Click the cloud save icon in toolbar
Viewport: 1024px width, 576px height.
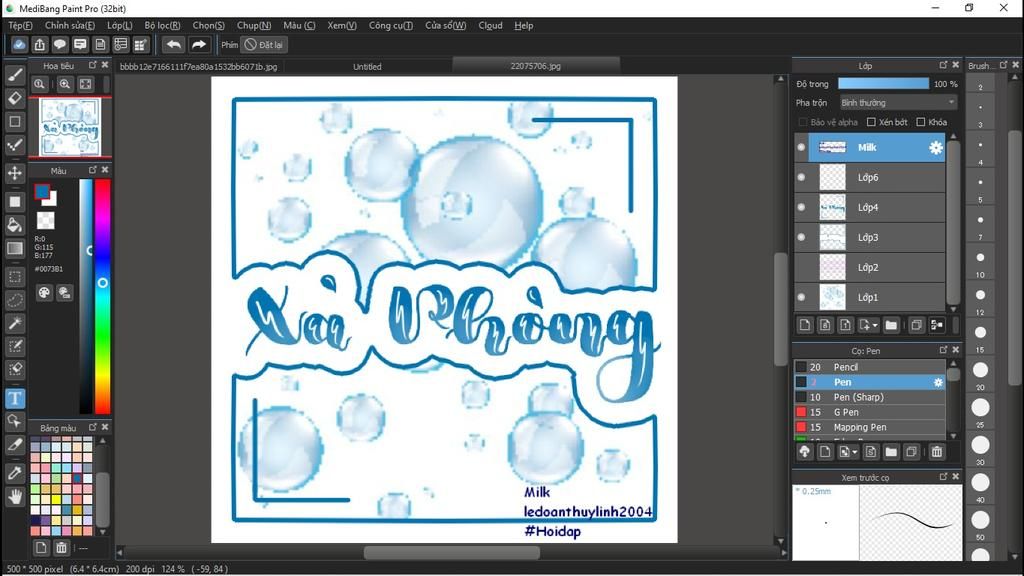click(20, 44)
